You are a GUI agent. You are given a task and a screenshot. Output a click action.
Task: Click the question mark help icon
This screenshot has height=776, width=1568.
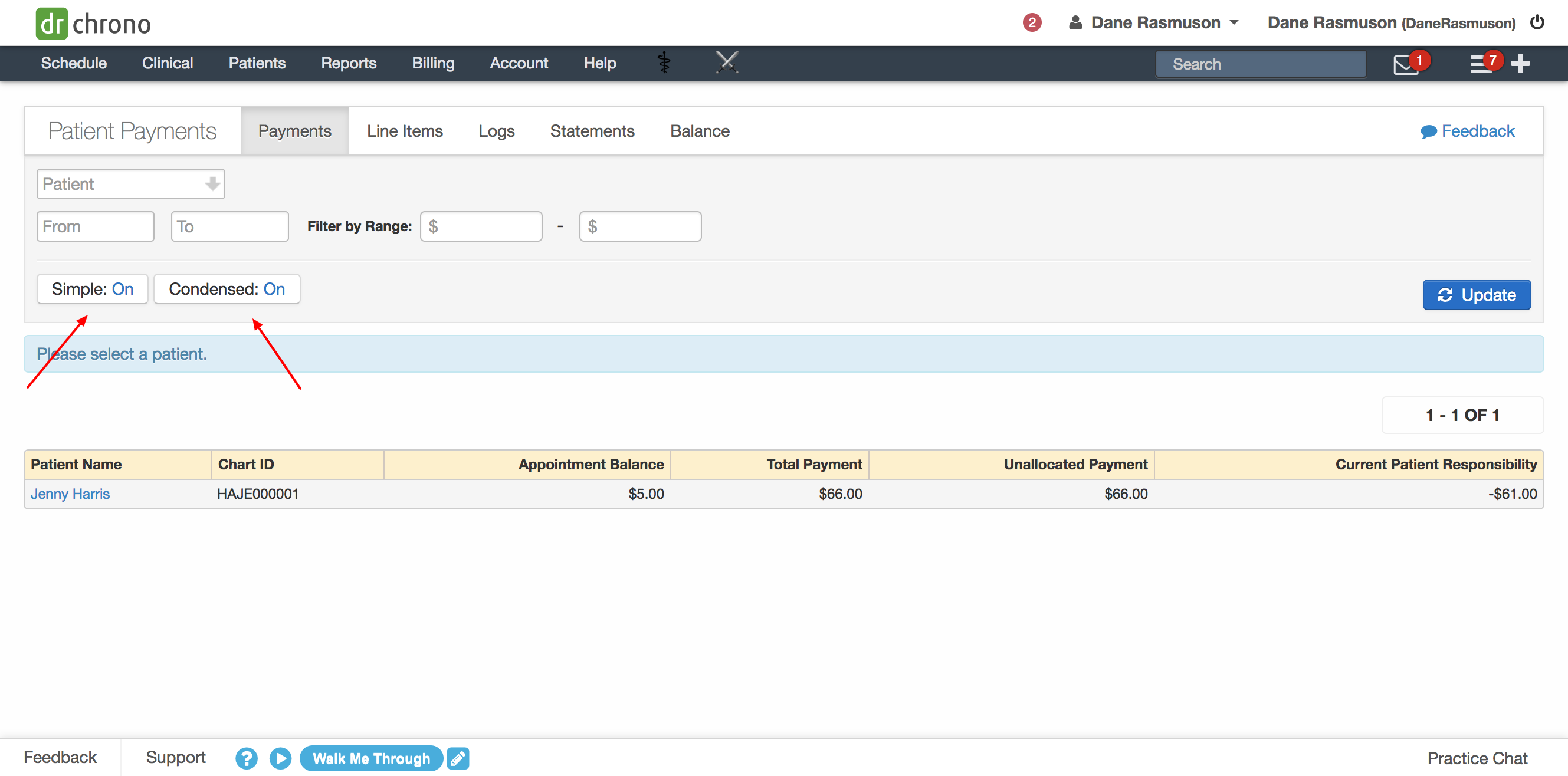[x=246, y=758]
